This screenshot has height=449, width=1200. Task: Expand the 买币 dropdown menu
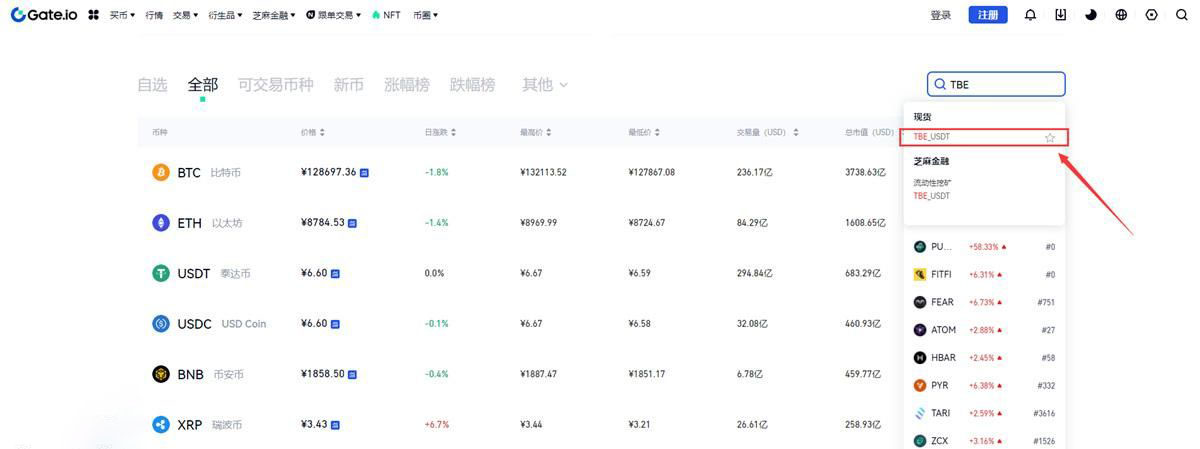click(122, 15)
